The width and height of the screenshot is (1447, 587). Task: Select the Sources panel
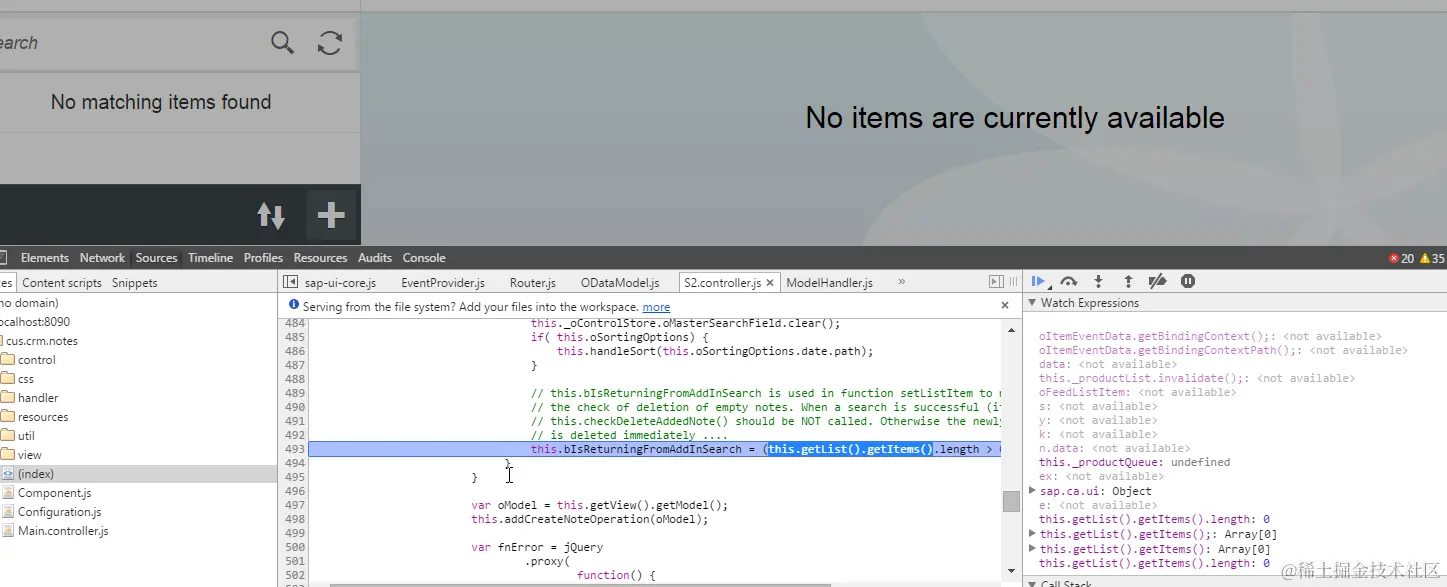coord(156,258)
